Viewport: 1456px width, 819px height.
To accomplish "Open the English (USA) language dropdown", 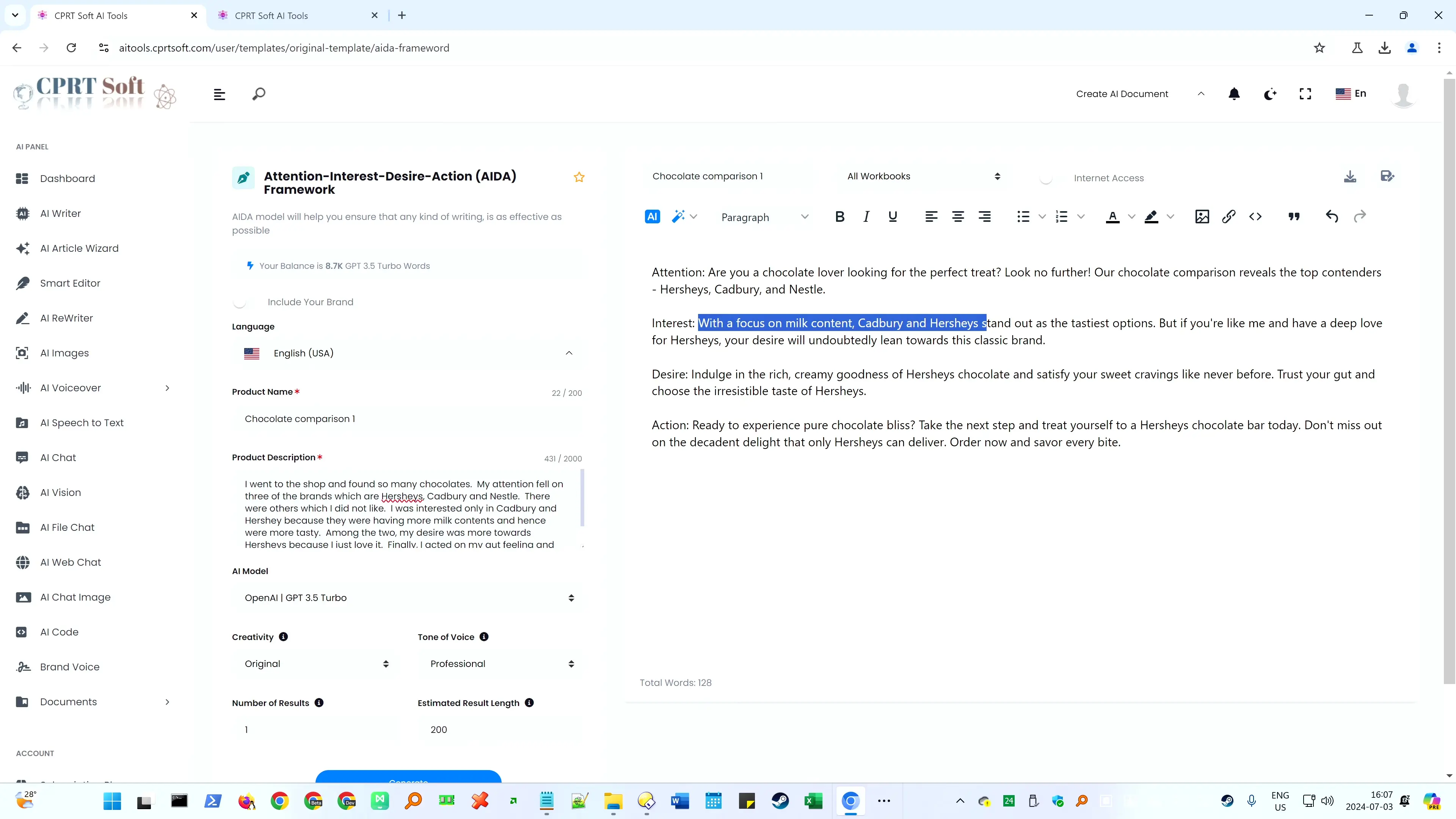I will click(408, 353).
